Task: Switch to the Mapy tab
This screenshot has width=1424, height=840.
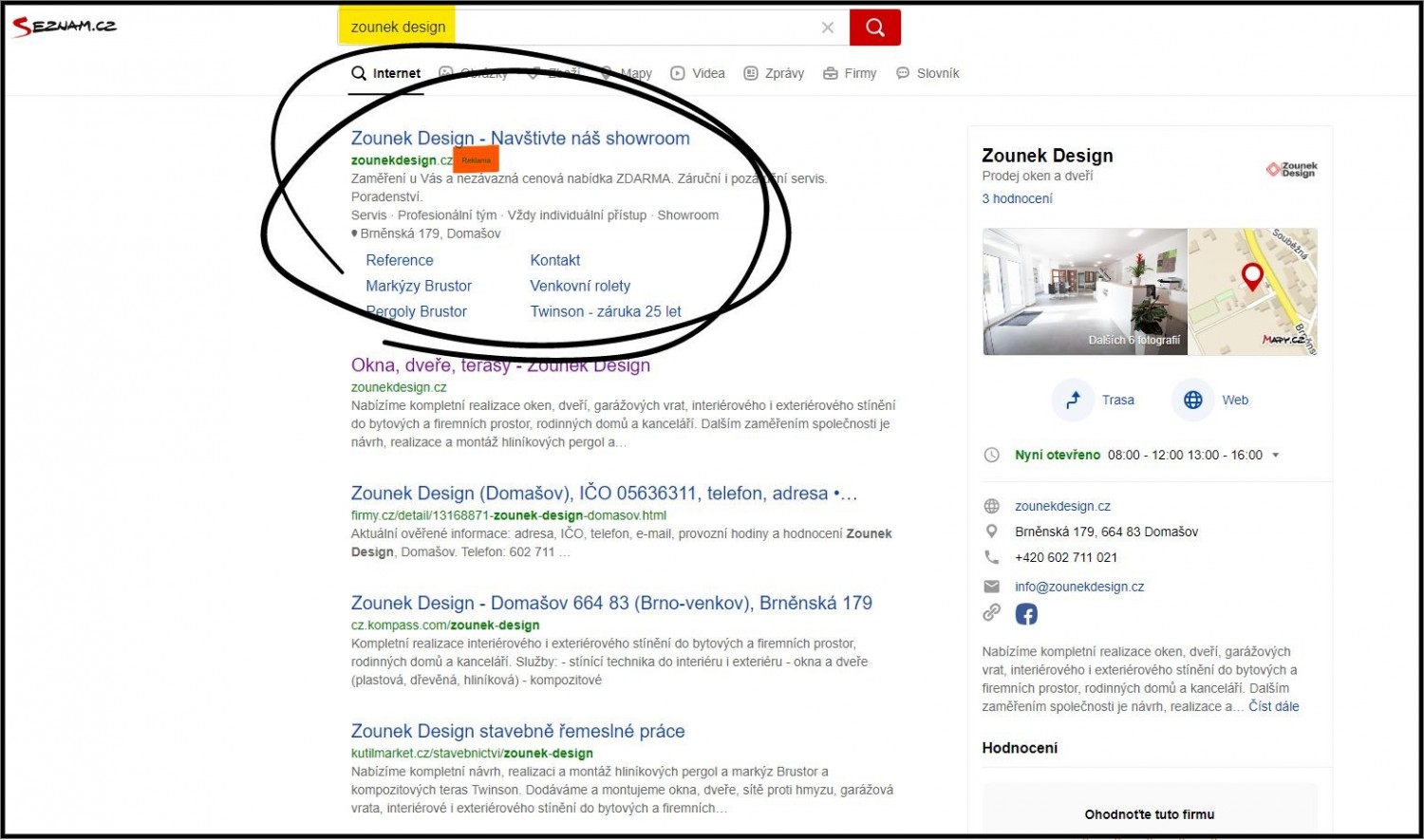Action: (x=627, y=73)
